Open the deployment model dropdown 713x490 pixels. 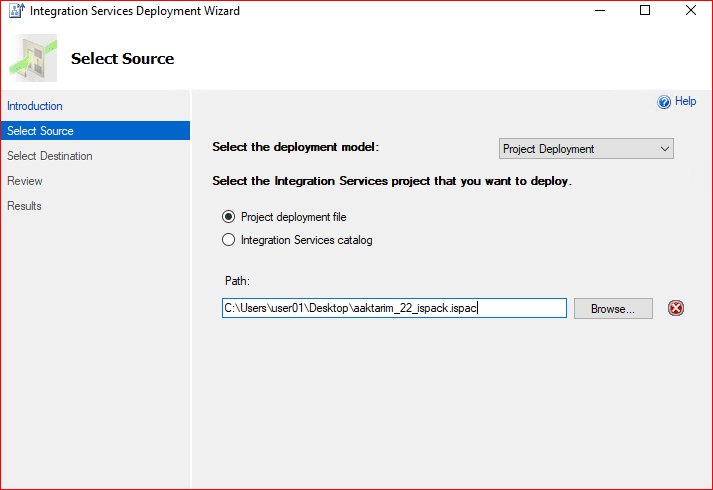pyautogui.click(x=586, y=149)
